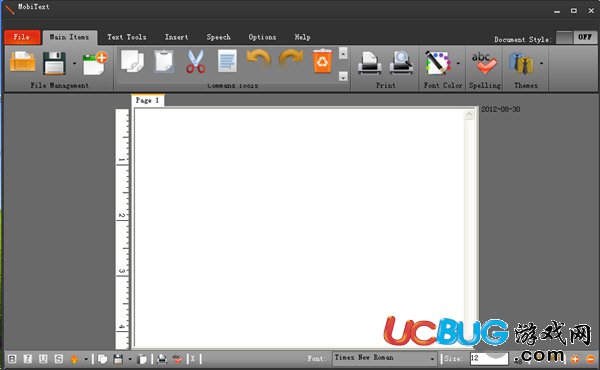The image size is (600, 370).
Task: Toggle bold B in bottom bar
Action: [x=12, y=359]
